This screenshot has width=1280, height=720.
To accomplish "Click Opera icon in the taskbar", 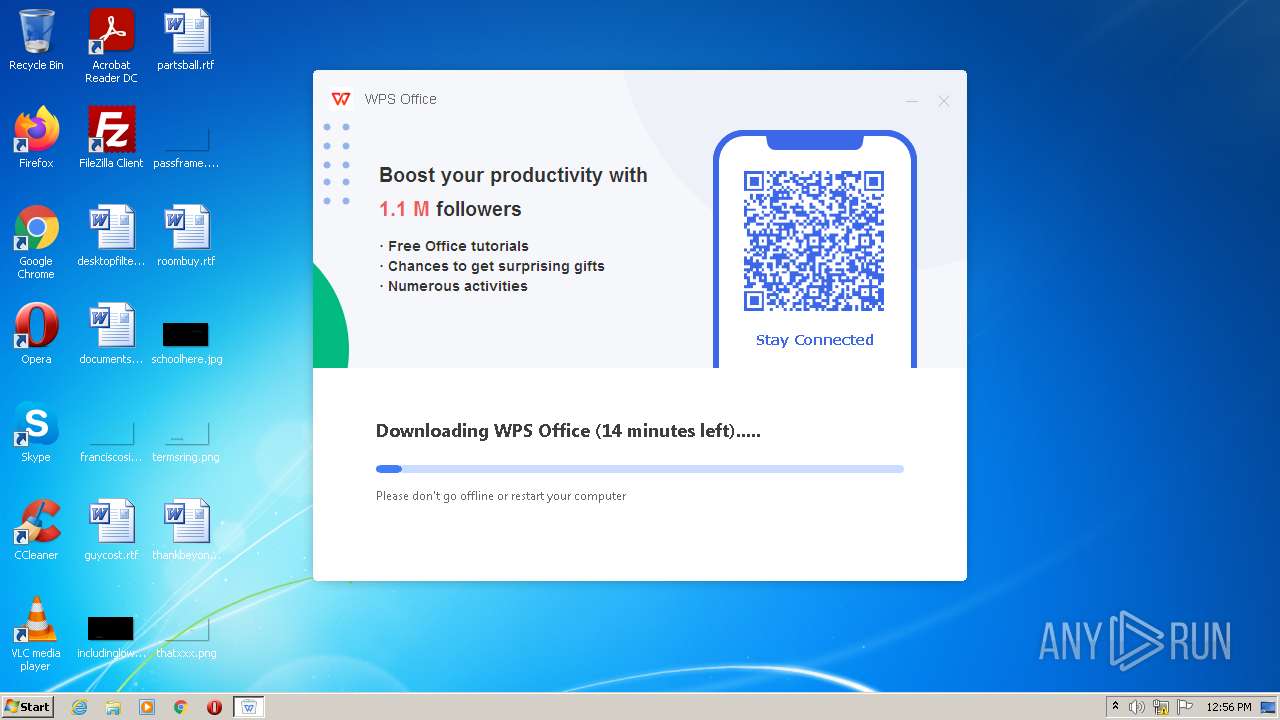I will pos(214,707).
